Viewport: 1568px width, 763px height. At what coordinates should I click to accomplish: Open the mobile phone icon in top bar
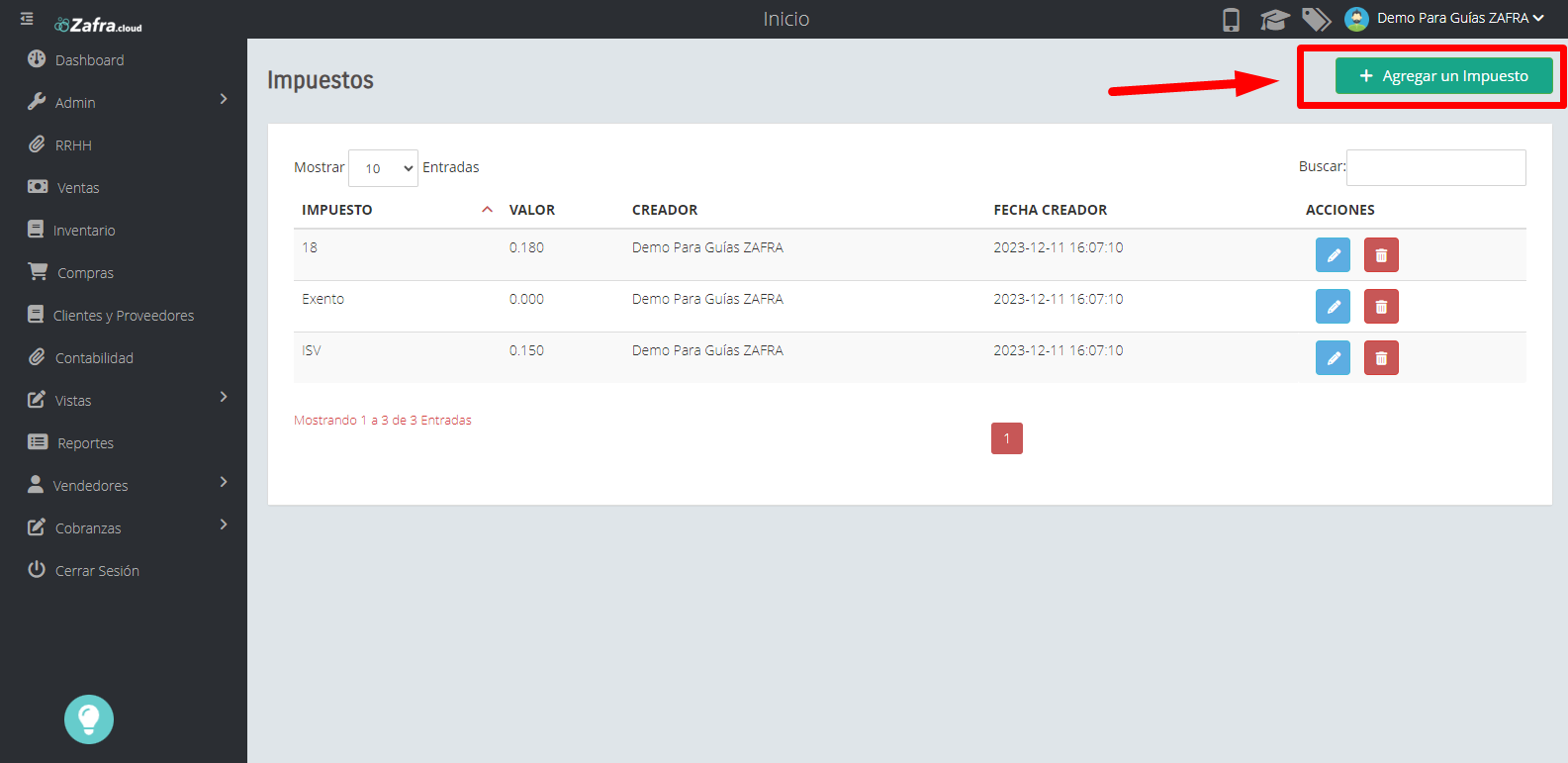(1231, 20)
